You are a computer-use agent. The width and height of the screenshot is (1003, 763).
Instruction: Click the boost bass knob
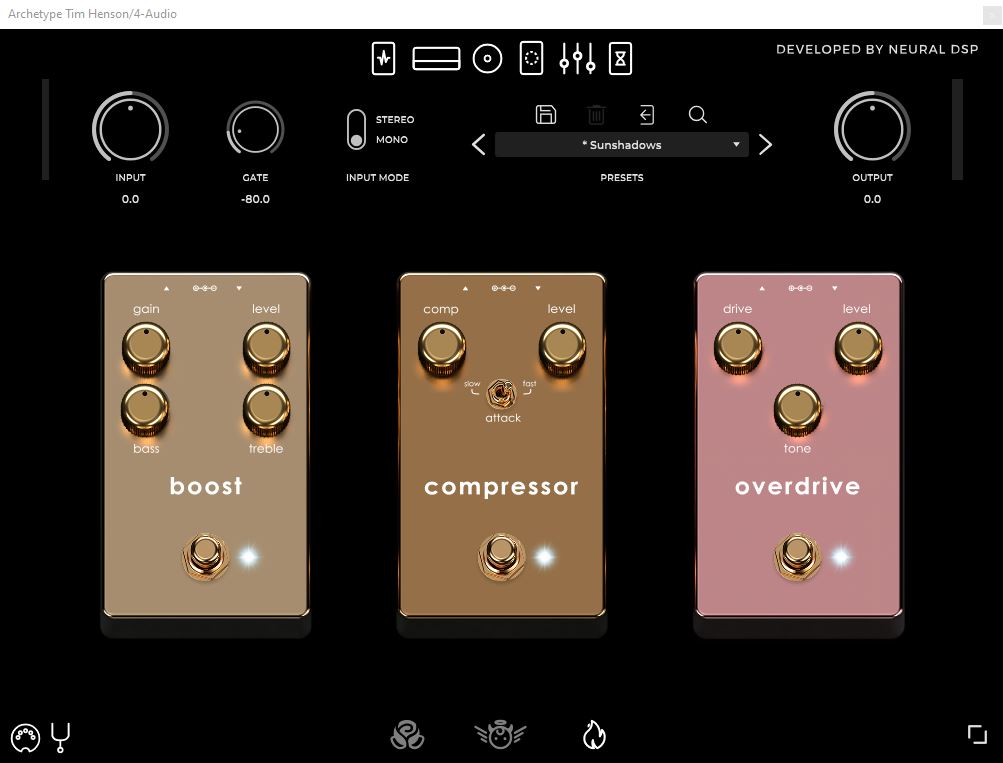[x=145, y=411]
